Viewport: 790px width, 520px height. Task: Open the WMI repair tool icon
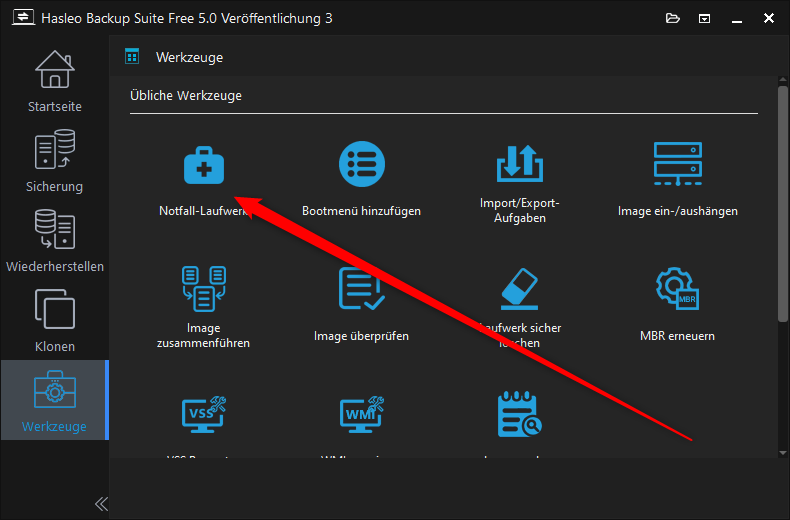(x=362, y=415)
